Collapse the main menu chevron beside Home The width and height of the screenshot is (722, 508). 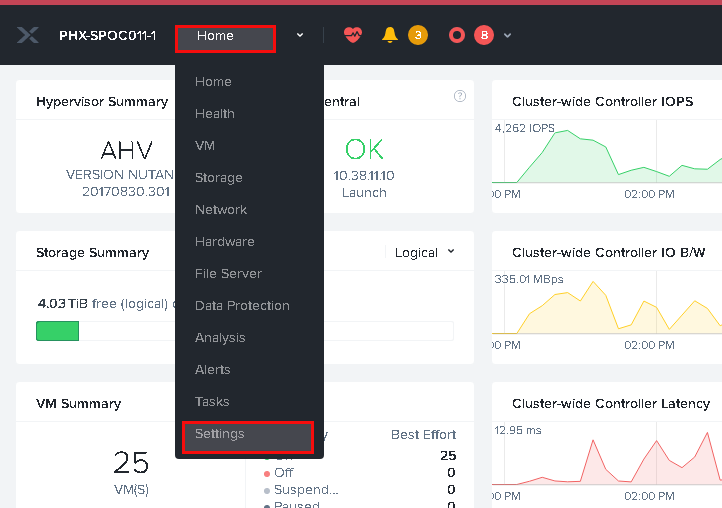300,35
